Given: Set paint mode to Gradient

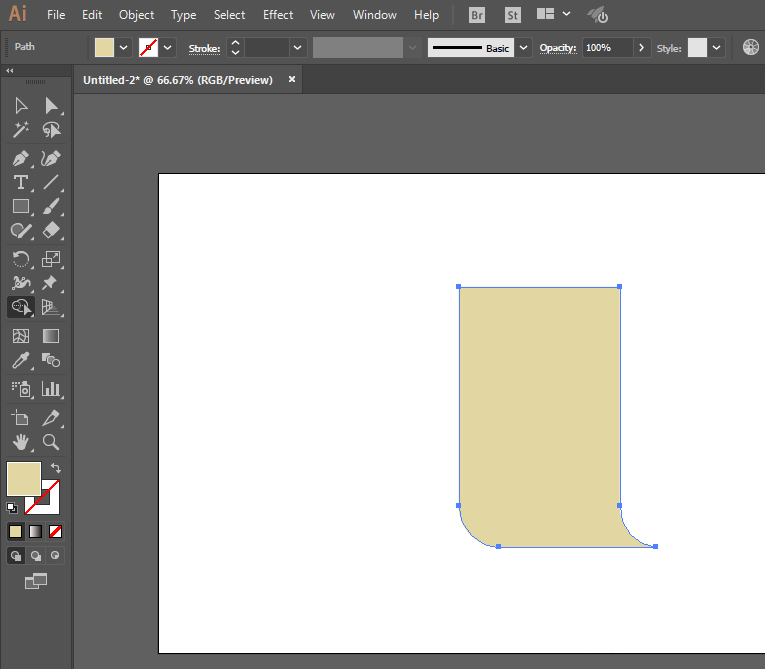Looking at the screenshot, I should 36,531.
